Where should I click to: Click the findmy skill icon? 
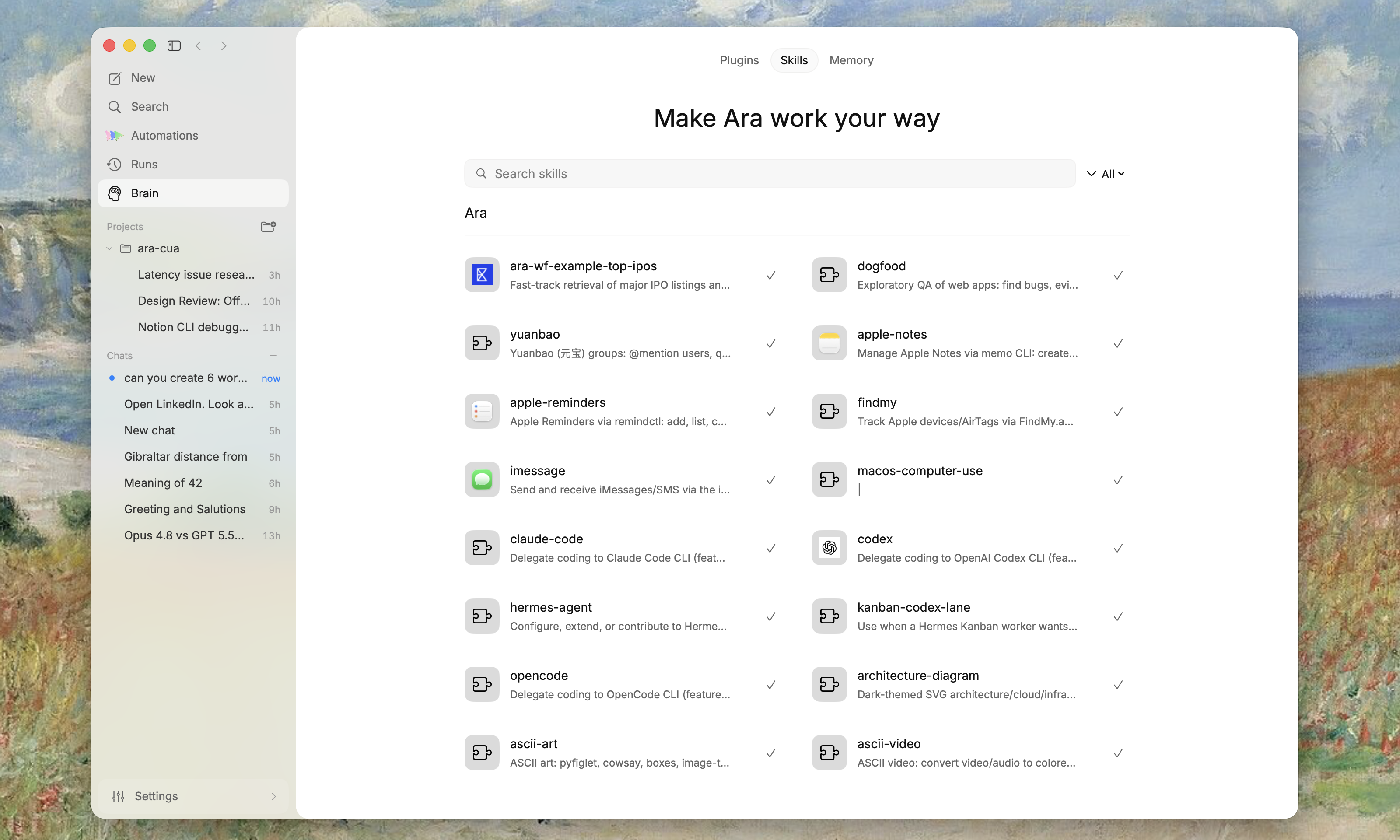pyautogui.click(x=829, y=412)
